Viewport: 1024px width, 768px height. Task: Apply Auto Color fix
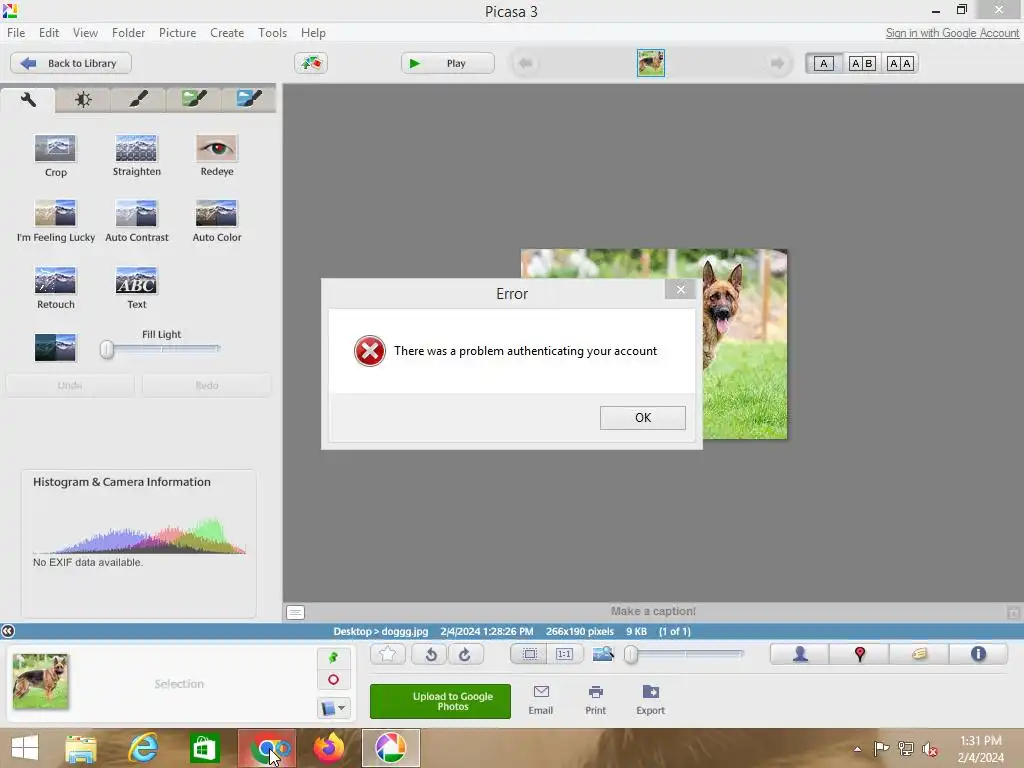[217, 221]
